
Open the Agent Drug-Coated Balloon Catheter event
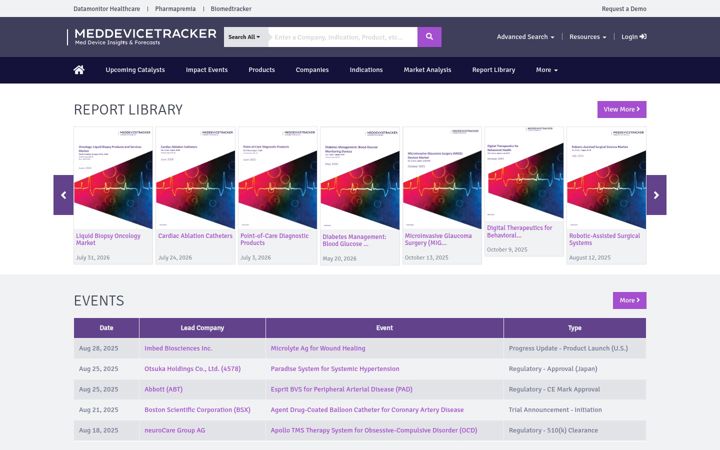tap(367, 410)
